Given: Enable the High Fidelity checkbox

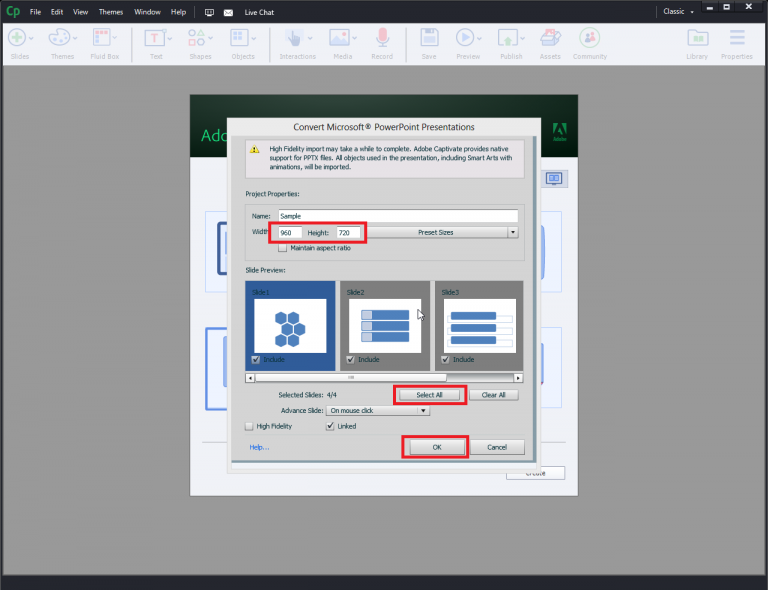Looking at the screenshot, I should 249,426.
